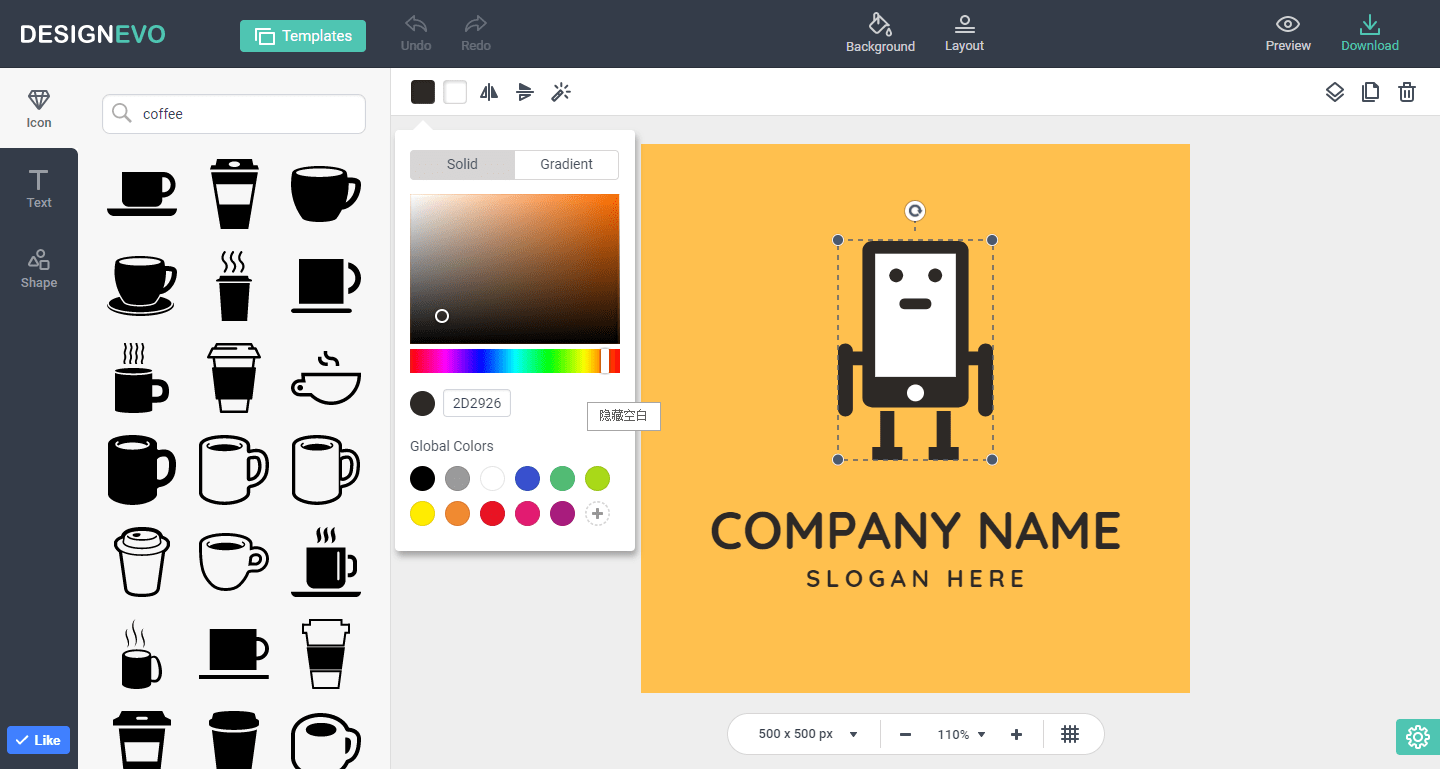Open the Templates gallery
Image resolution: width=1440 pixels, height=769 pixels.
coord(302,35)
